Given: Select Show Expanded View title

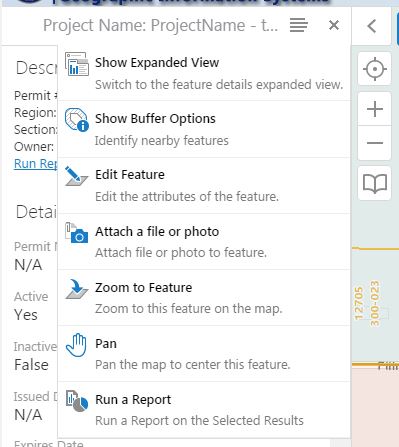Looking at the screenshot, I should point(157,63).
